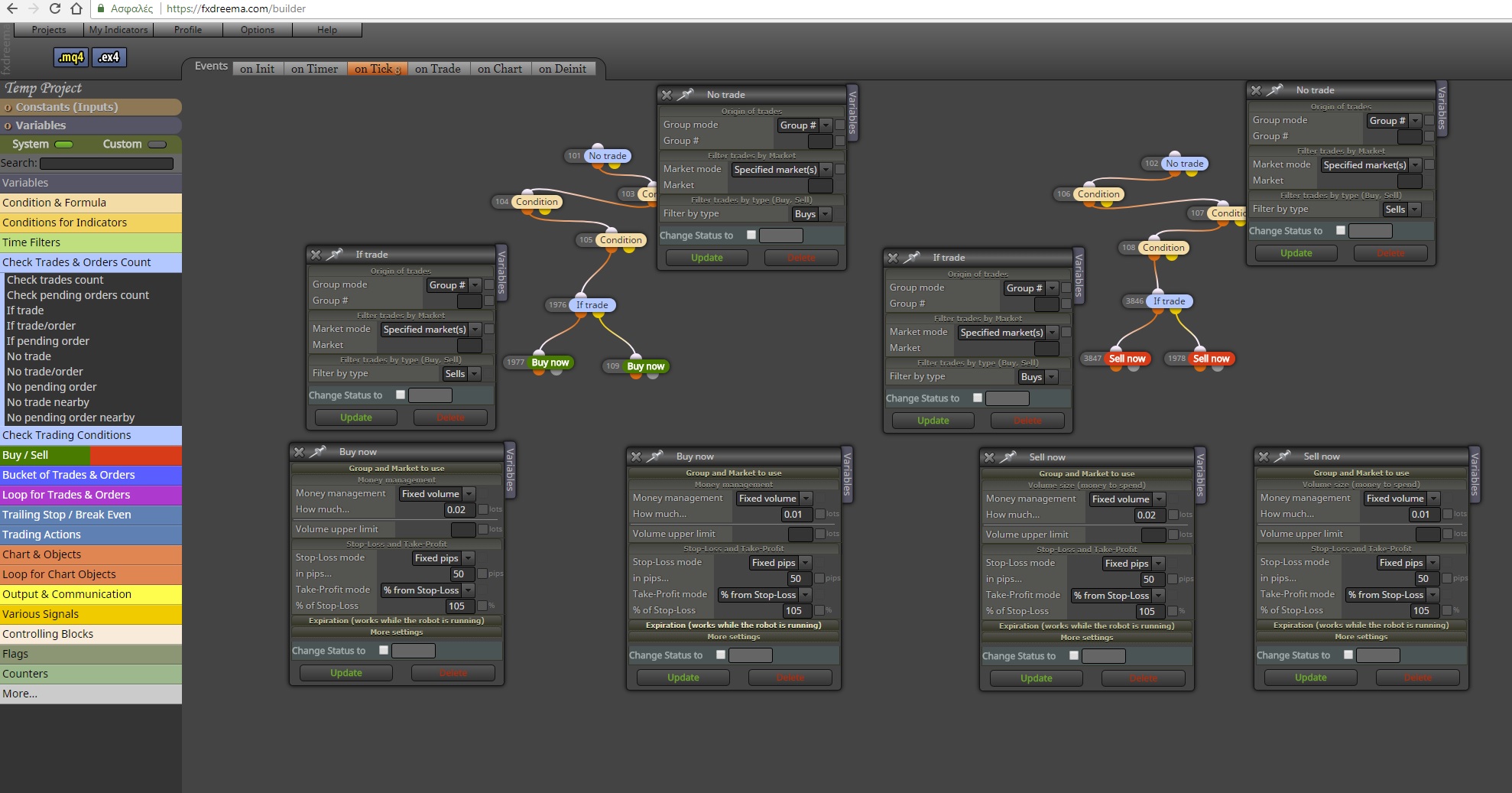The image size is (1512, 793).
Task: Pin the Buy now panel with 0.02 lots
Action: coord(319,452)
